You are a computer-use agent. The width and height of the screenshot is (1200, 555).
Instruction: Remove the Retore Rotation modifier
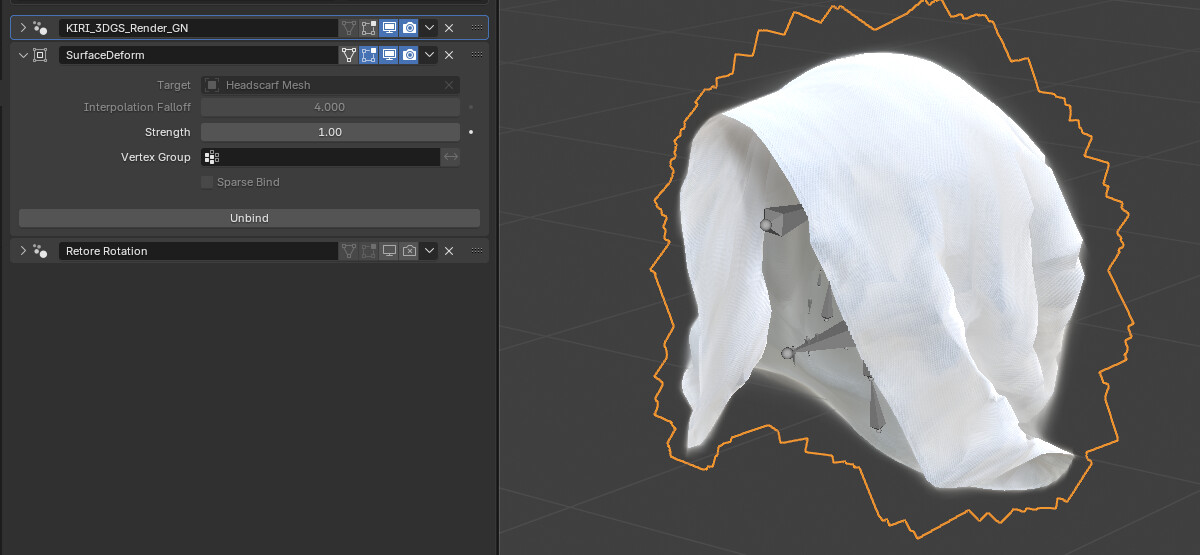pos(449,251)
